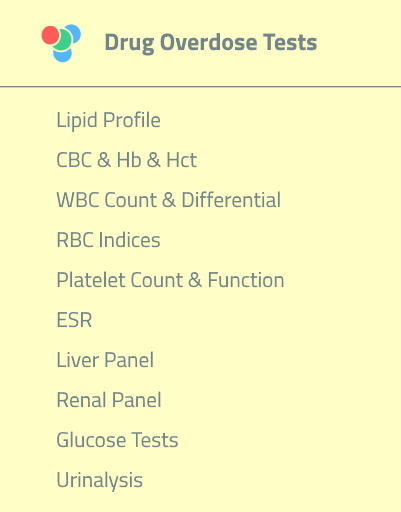This screenshot has height=512, width=401.
Task: Click the green circle in the logo
Action: [x=63, y=40]
